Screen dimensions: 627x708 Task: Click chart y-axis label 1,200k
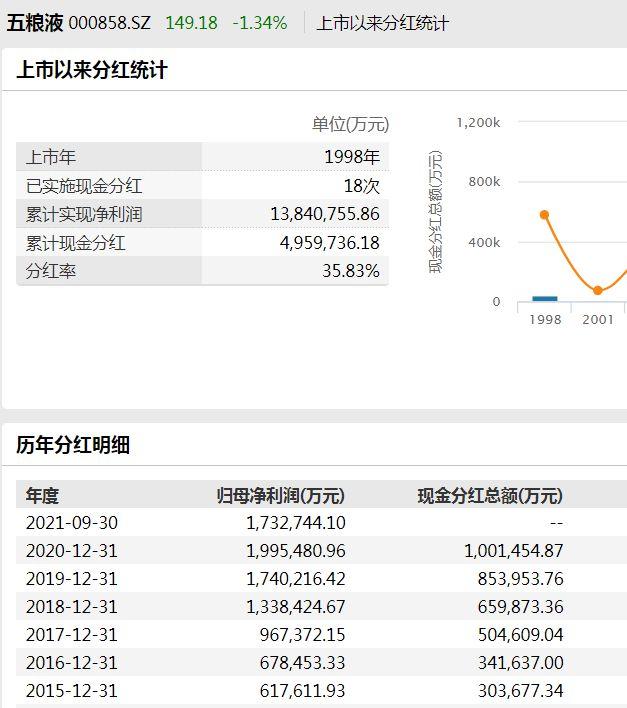coord(478,122)
